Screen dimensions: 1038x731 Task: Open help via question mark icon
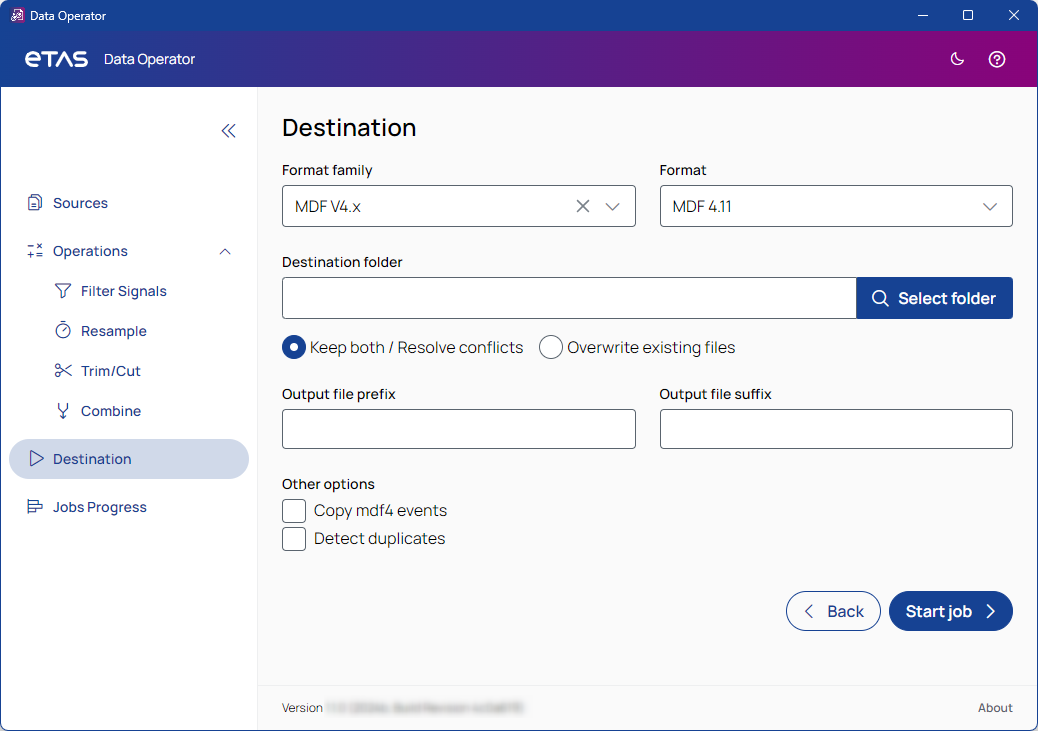(997, 59)
